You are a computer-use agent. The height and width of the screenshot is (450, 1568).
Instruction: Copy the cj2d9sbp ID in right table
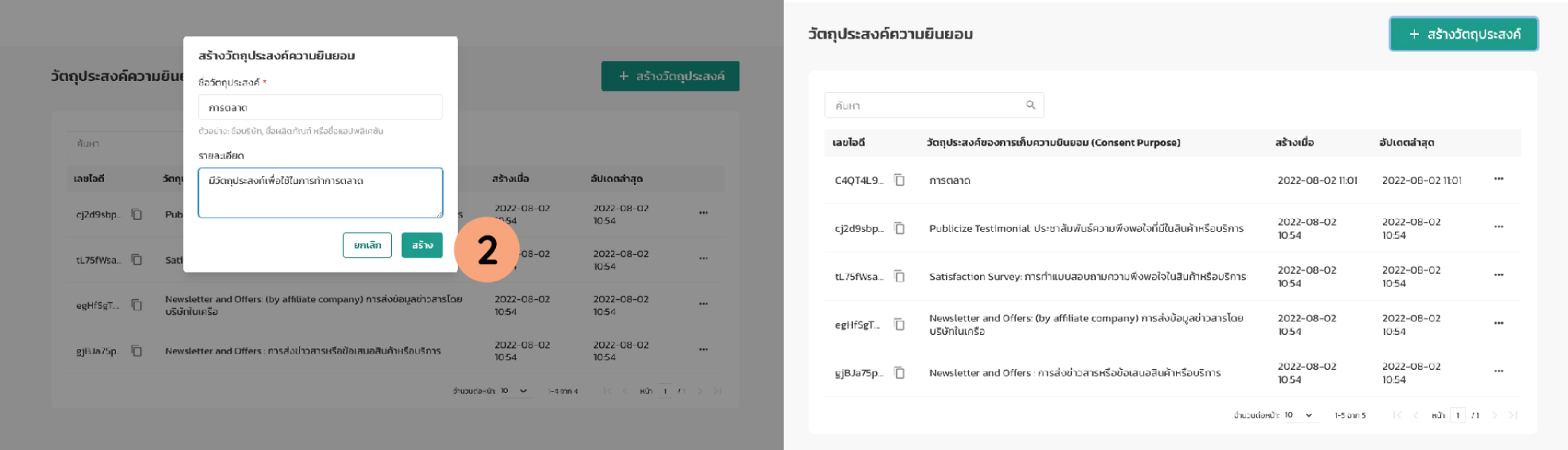coord(899,228)
